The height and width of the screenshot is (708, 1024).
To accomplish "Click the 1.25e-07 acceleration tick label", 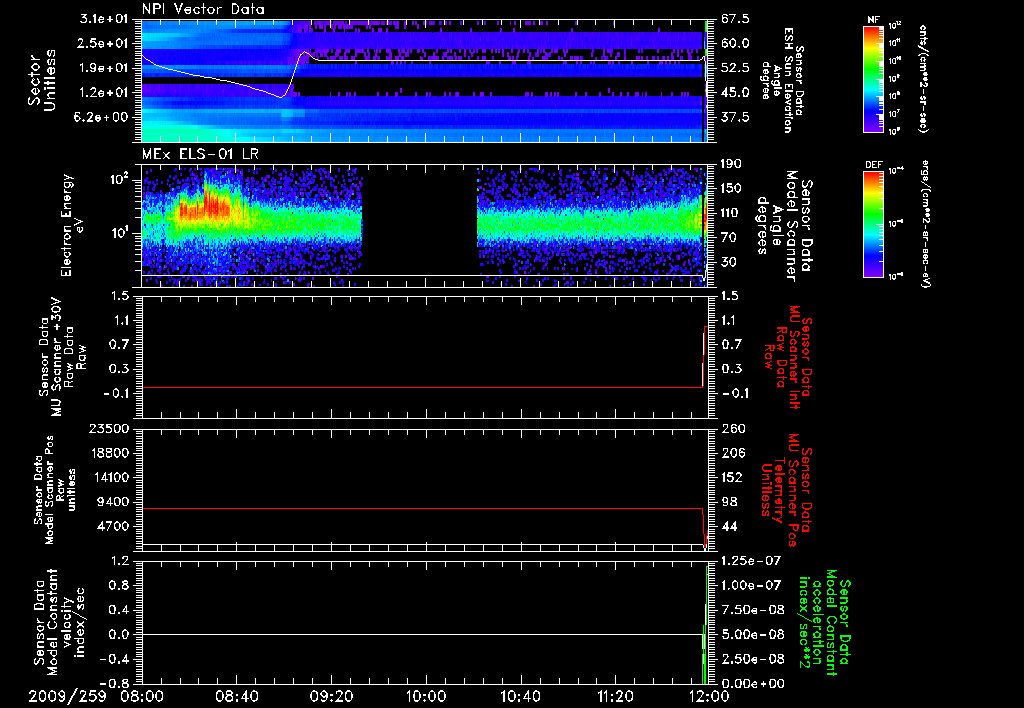I will 752,560.
